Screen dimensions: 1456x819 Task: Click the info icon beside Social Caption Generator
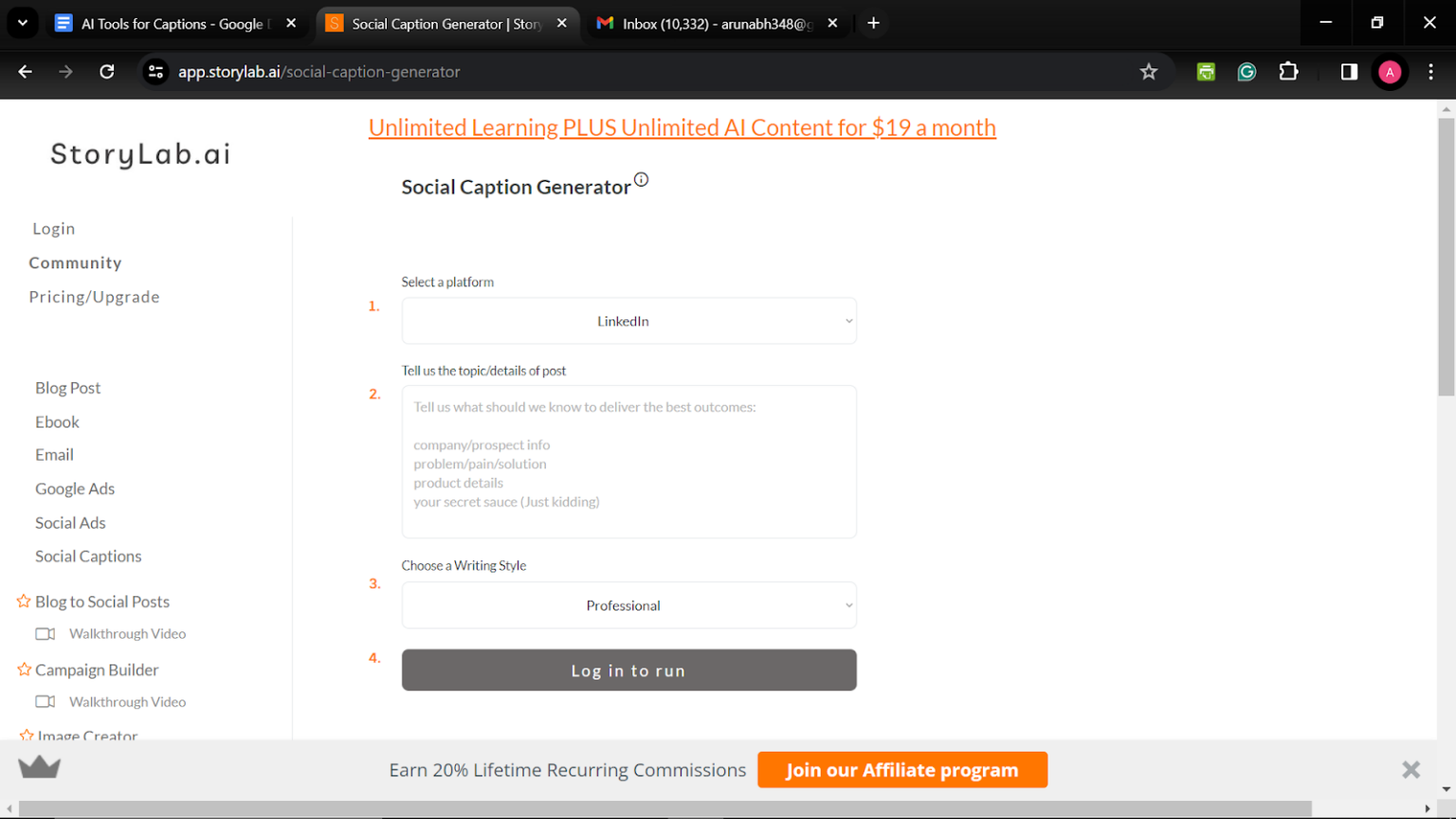pyautogui.click(x=643, y=178)
